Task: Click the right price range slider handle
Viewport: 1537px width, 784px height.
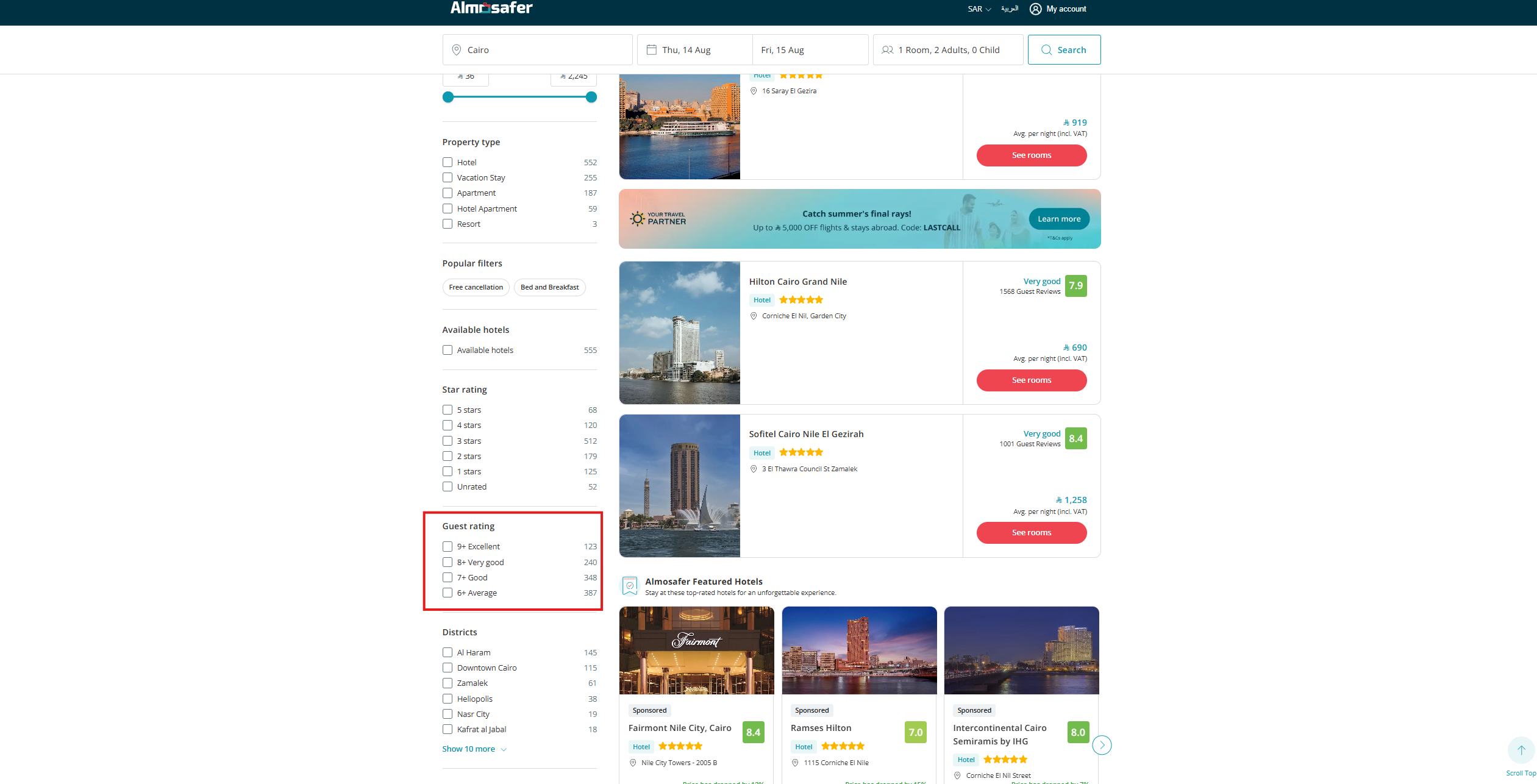Action: point(591,97)
